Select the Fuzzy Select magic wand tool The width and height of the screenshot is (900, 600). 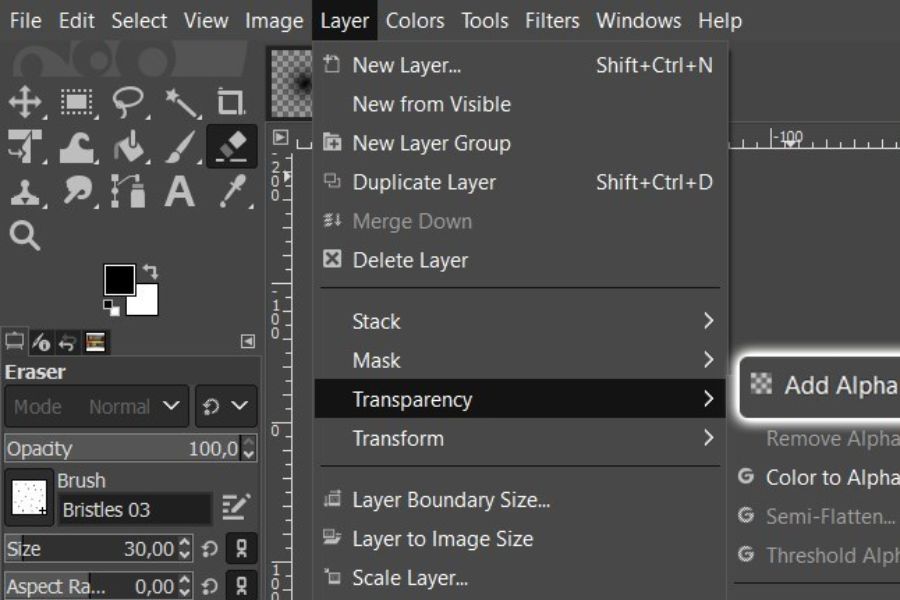pyautogui.click(x=180, y=102)
